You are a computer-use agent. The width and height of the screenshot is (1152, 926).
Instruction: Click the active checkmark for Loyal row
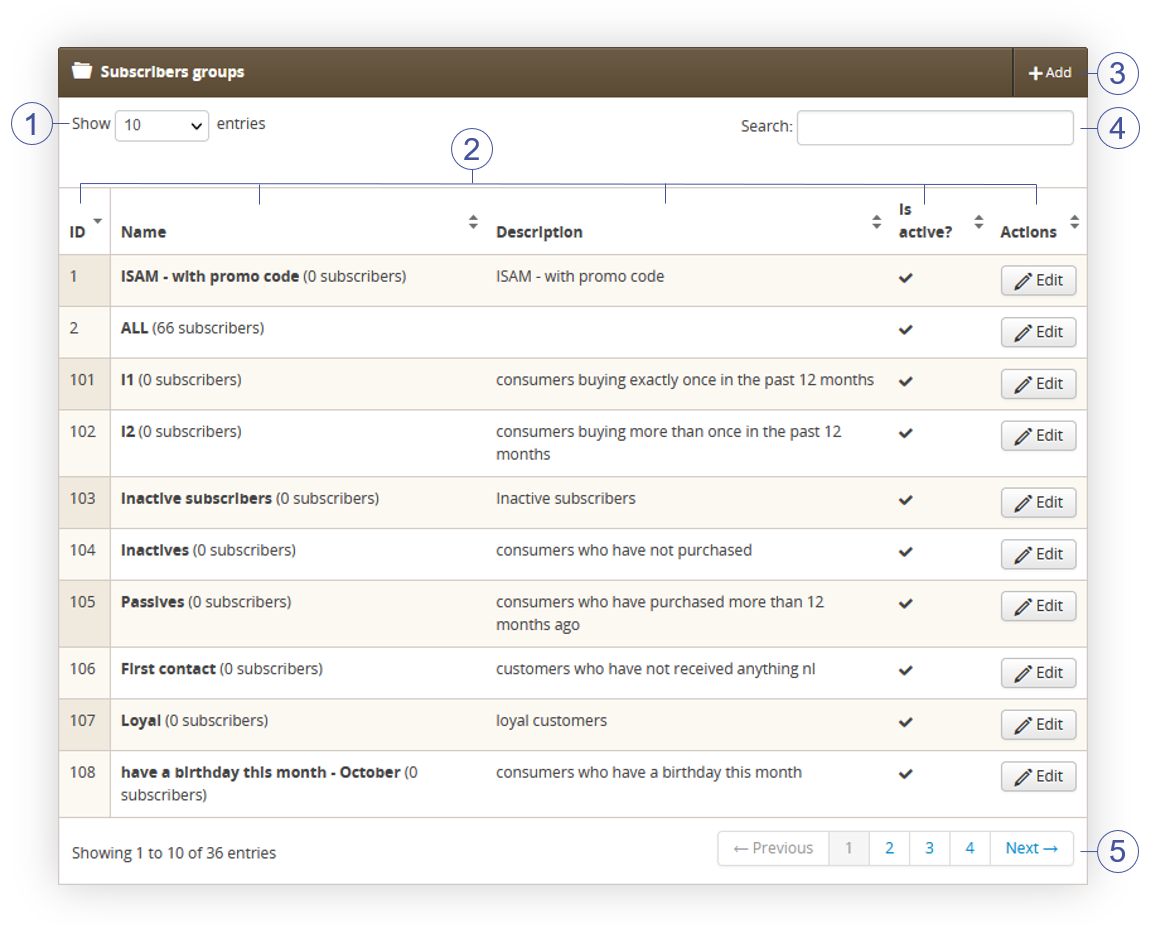pyautogui.click(x=906, y=722)
